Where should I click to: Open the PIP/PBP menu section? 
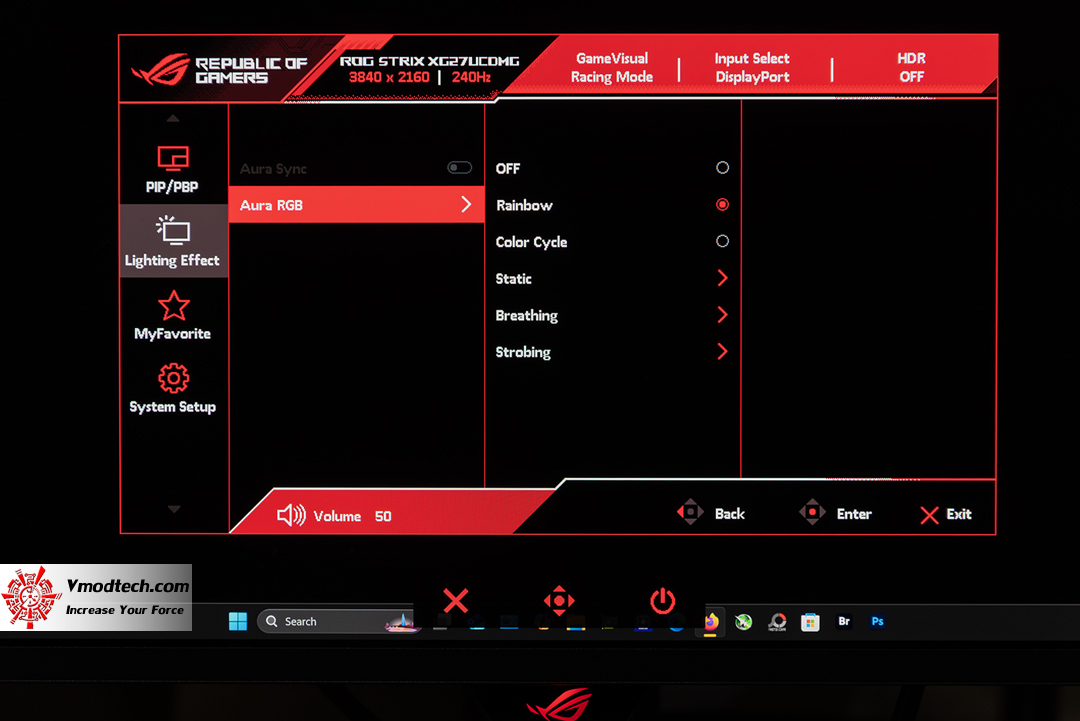pyautogui.click(x=172, y=169)
